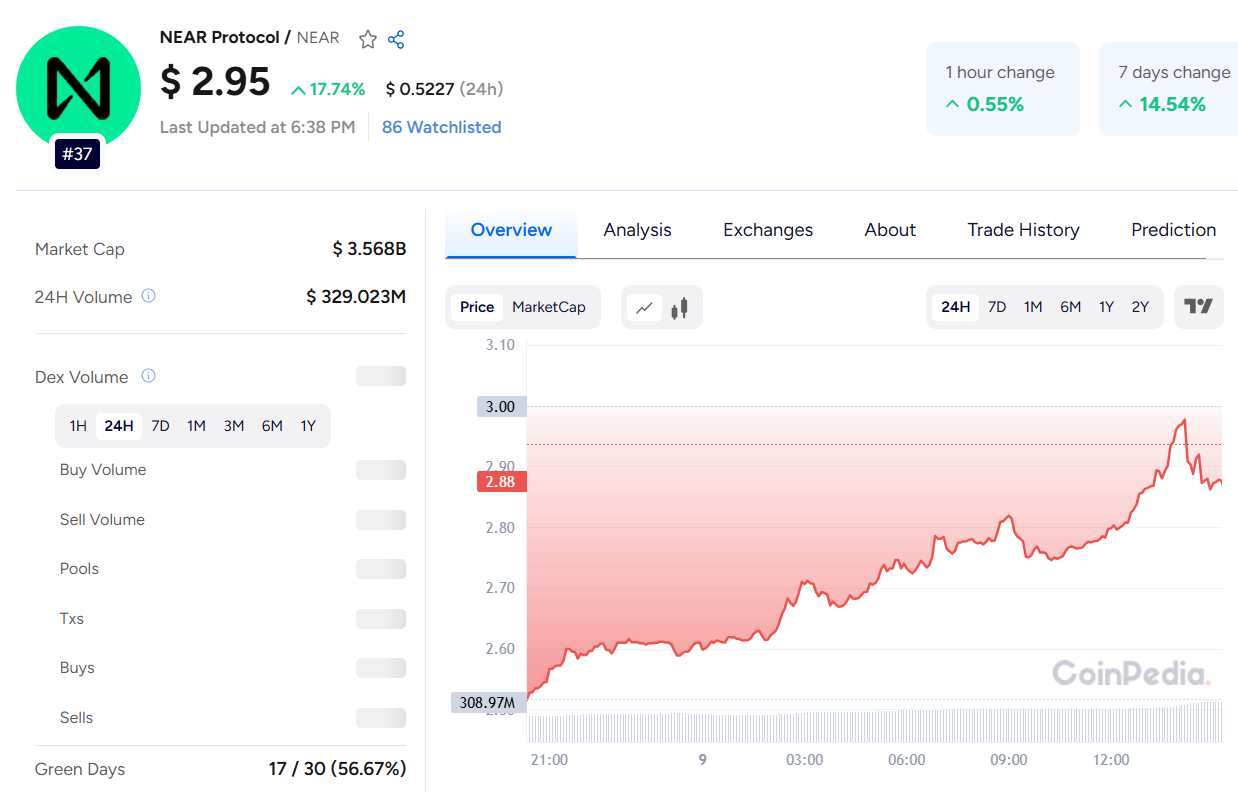This screenshot has height=792, width=1238.
Task: Click the #37 rank badge
Action: click(77, 154)
